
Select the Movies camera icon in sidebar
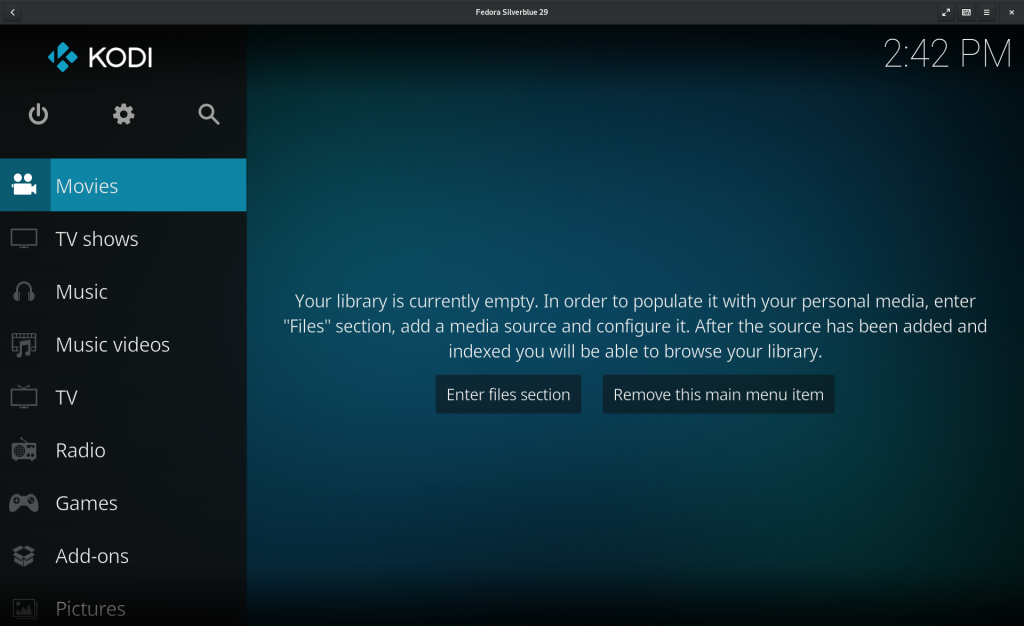[x=24, y=185]
